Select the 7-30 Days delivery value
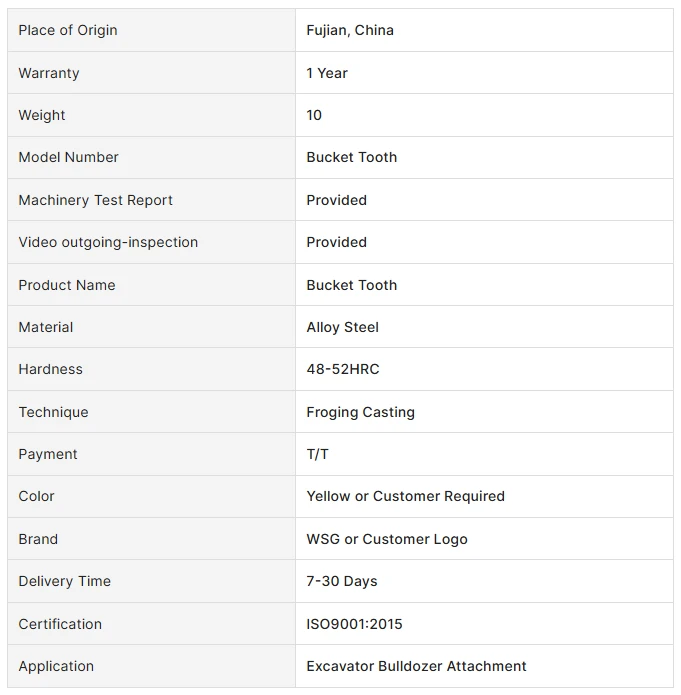The image size is (681, 695). [342, 582]
